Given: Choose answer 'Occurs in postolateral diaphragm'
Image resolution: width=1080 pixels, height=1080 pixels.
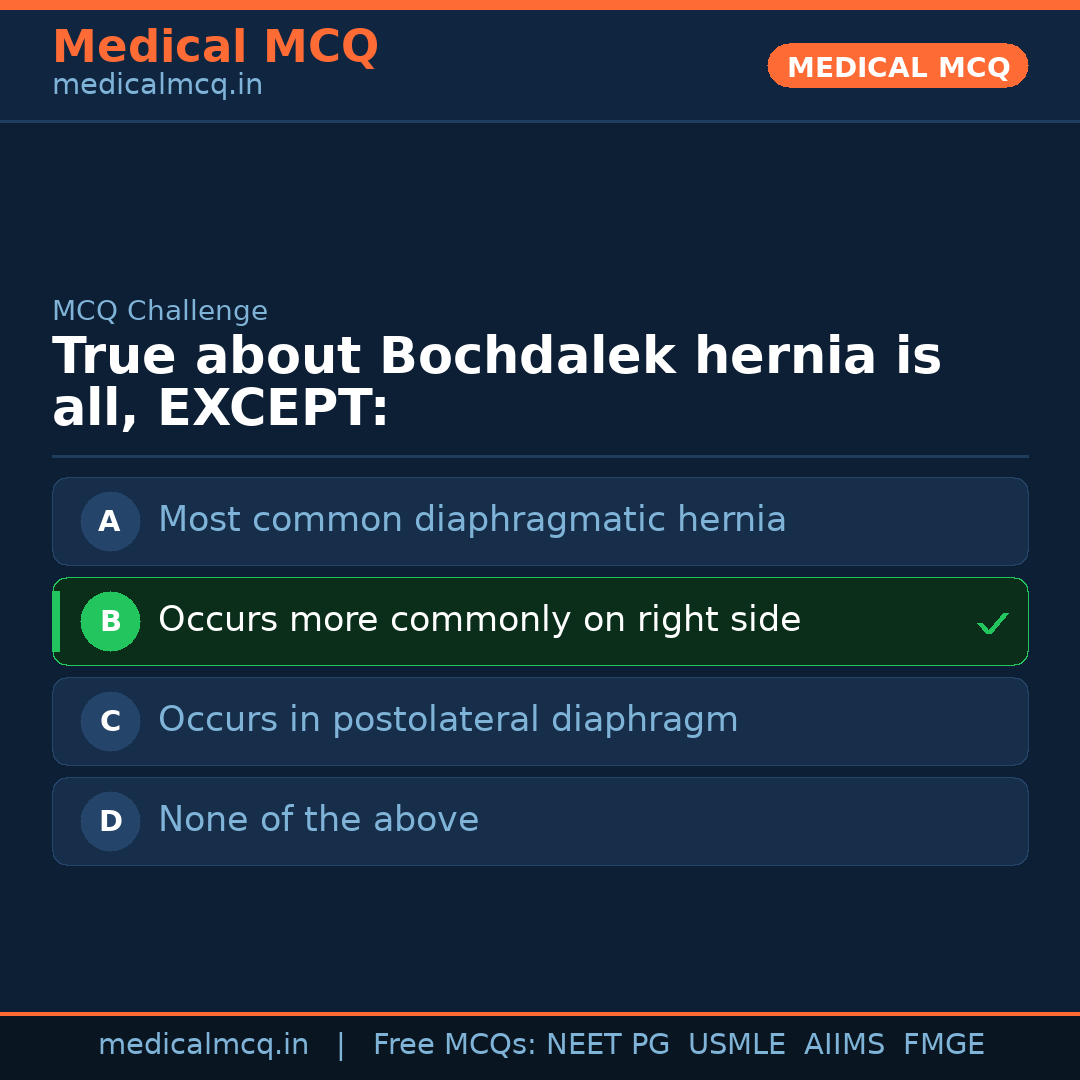Looking at the screenshot, I should point(448,720).
